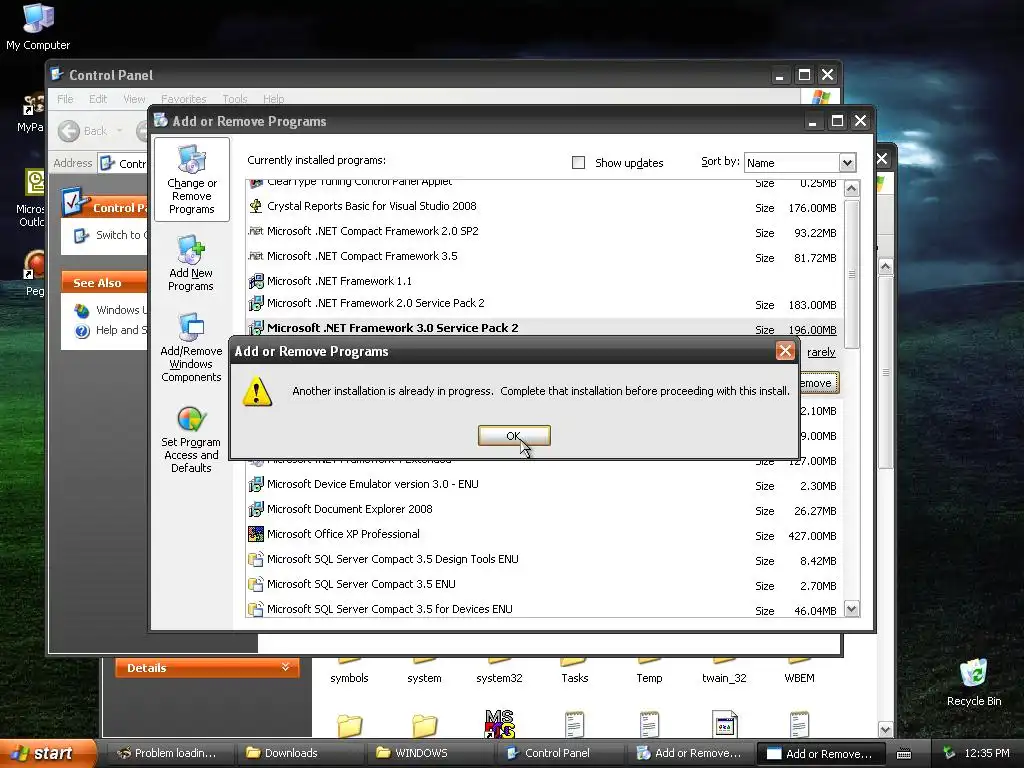Expand the Details panel chevron
Screen dimensions: 1024x768
tap(285, 667)
